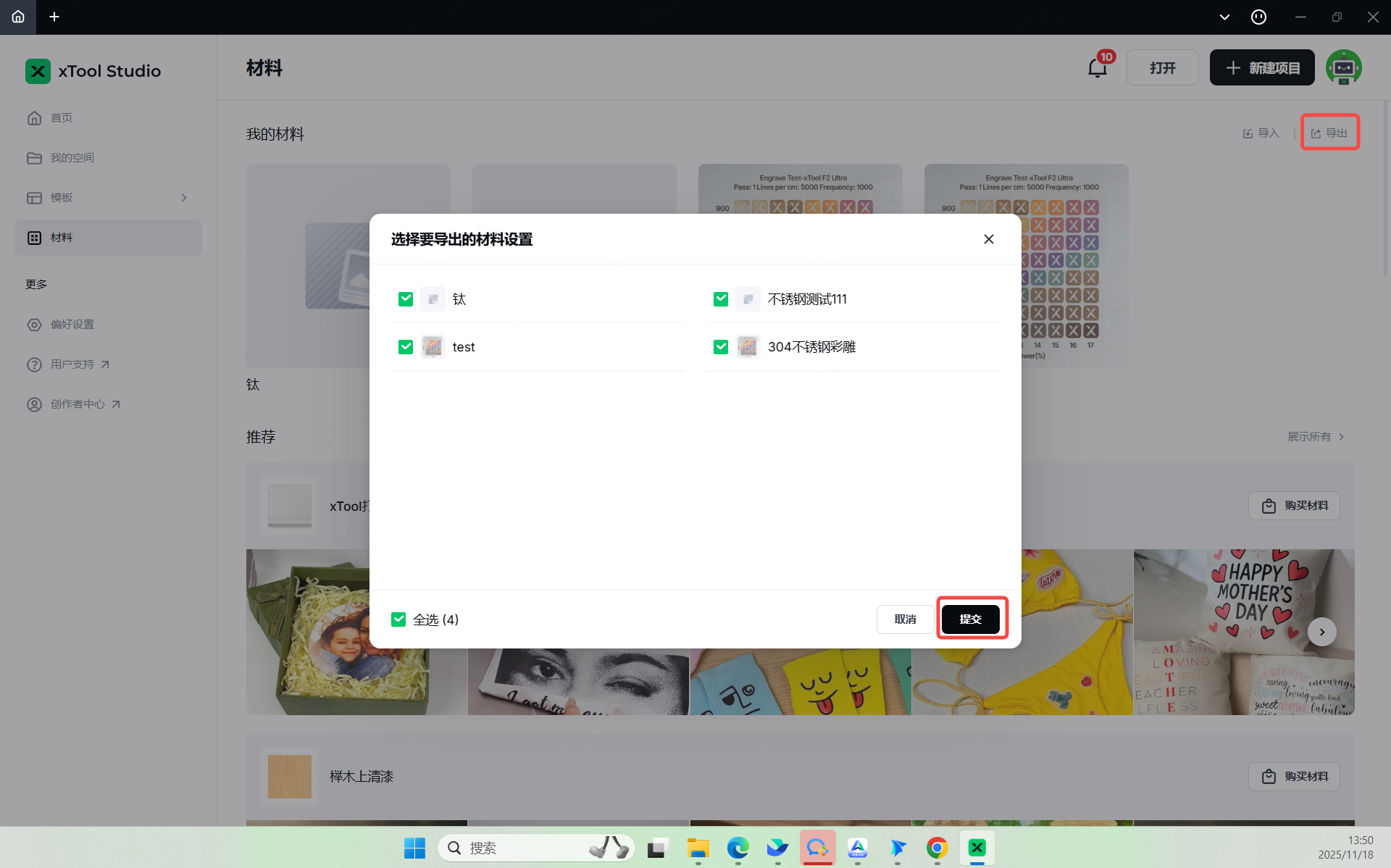Click the 导入 import icon

pos(1248,133)
